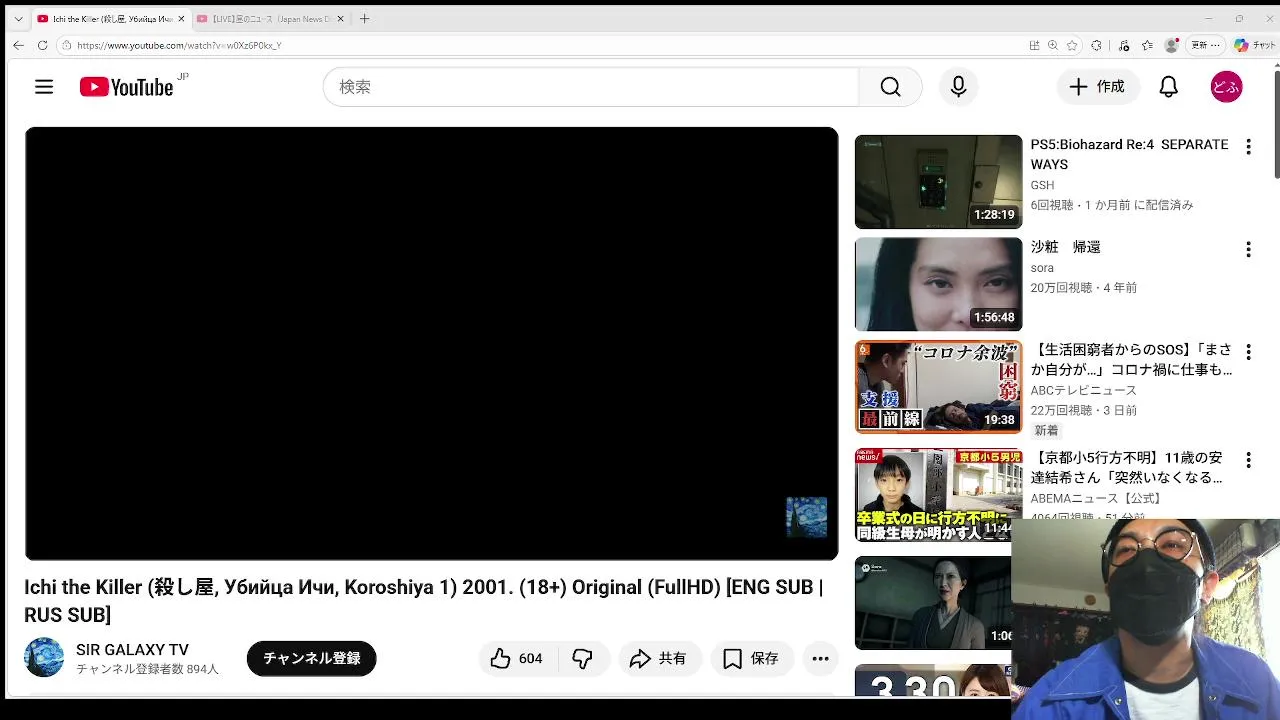Open SIR GALAXY TV channel avatar
The image size is (1280, 720).
click(44, 657)
